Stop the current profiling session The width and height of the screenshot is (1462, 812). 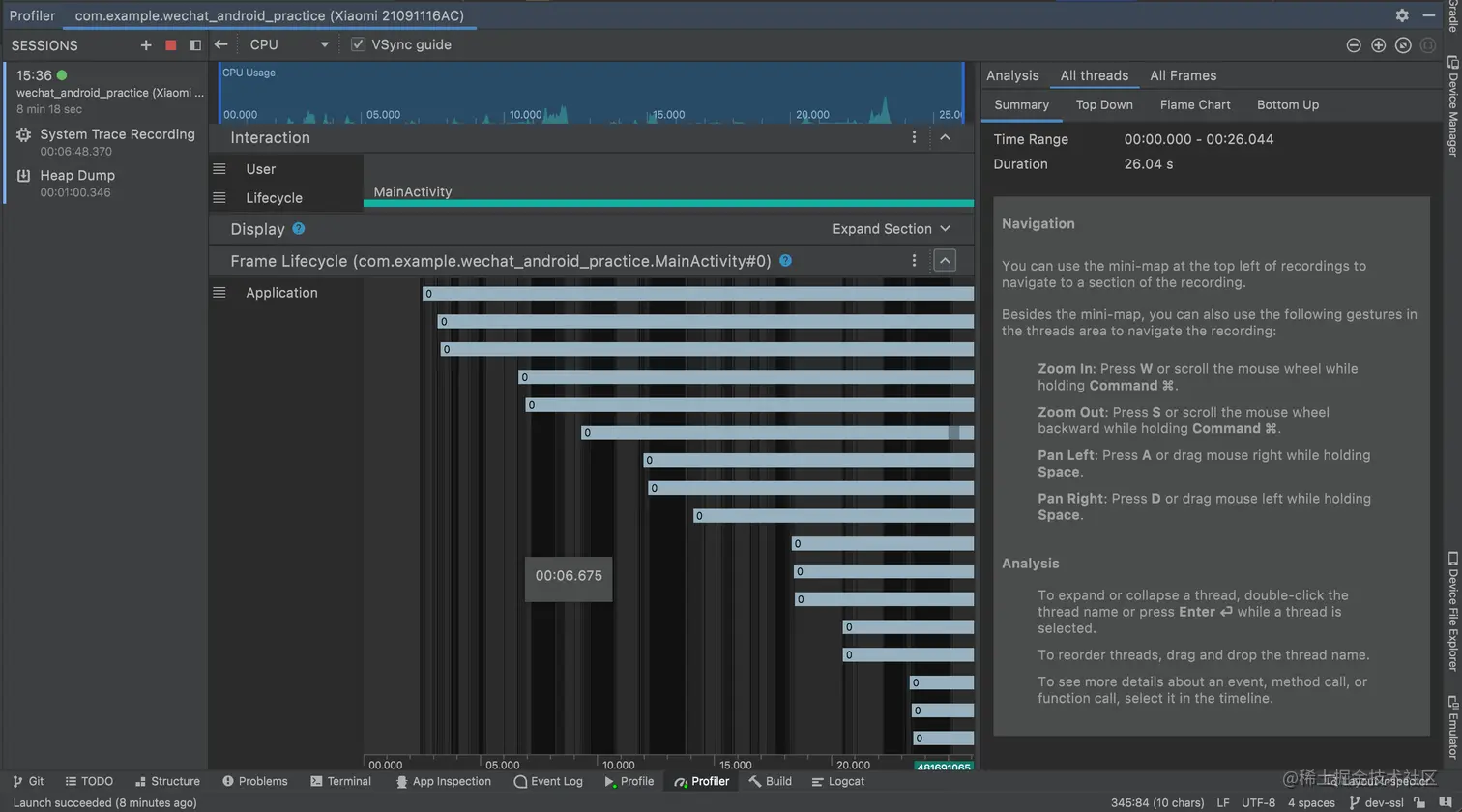(171, 45)
